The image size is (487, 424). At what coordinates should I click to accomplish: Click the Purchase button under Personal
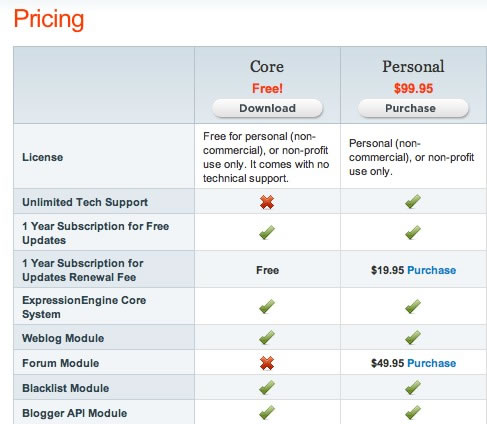click(413, 108)
